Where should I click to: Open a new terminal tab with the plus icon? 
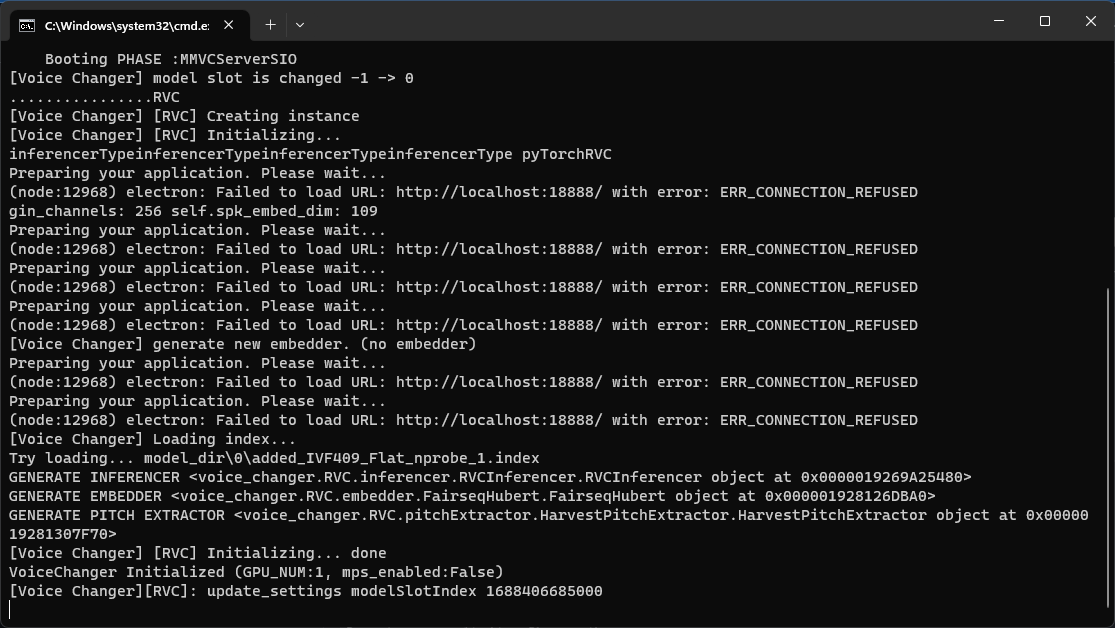pyautogui.click(x=270, y=25)
